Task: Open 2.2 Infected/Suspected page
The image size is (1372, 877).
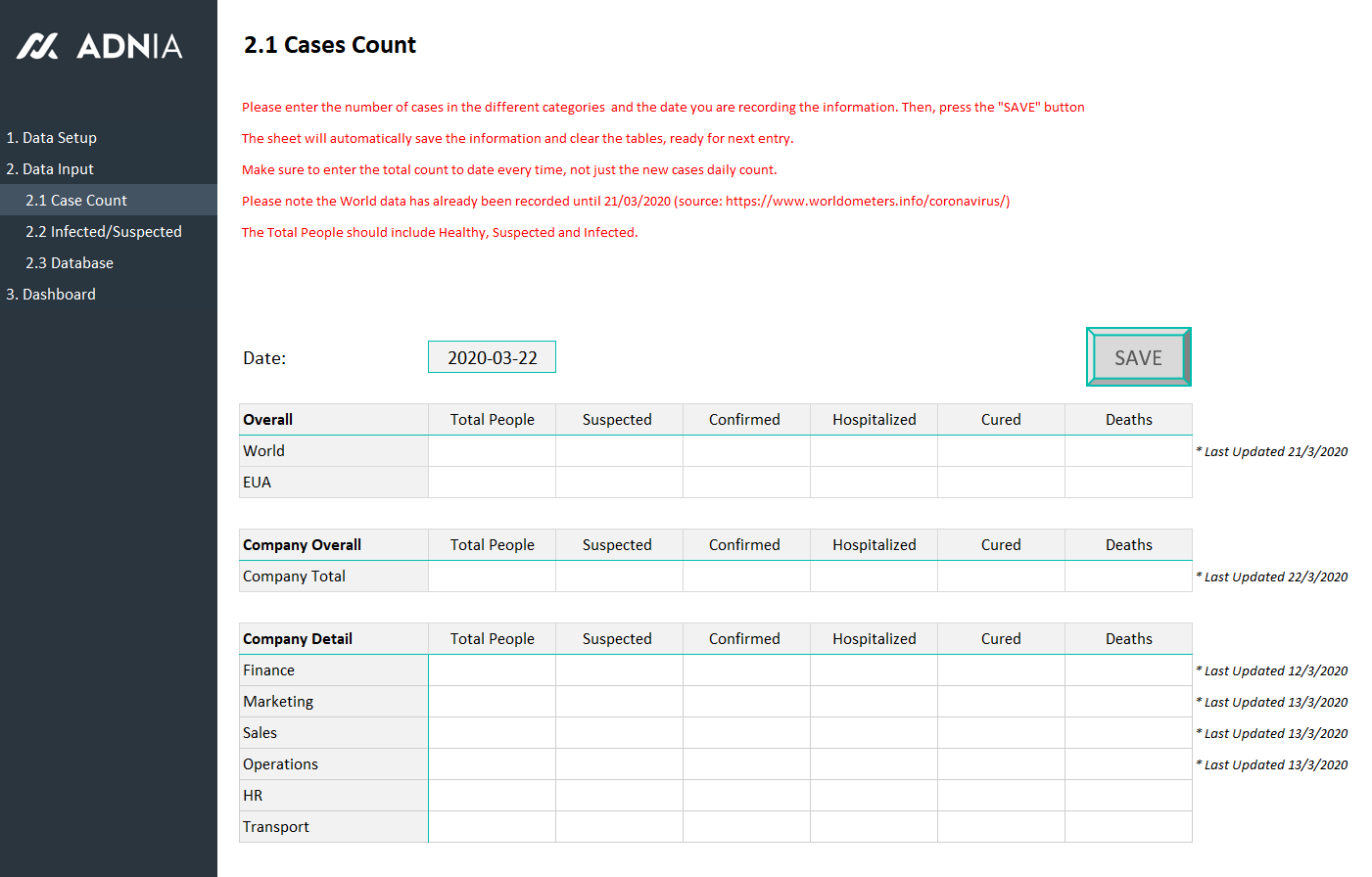Action: (x=104, y=232)
